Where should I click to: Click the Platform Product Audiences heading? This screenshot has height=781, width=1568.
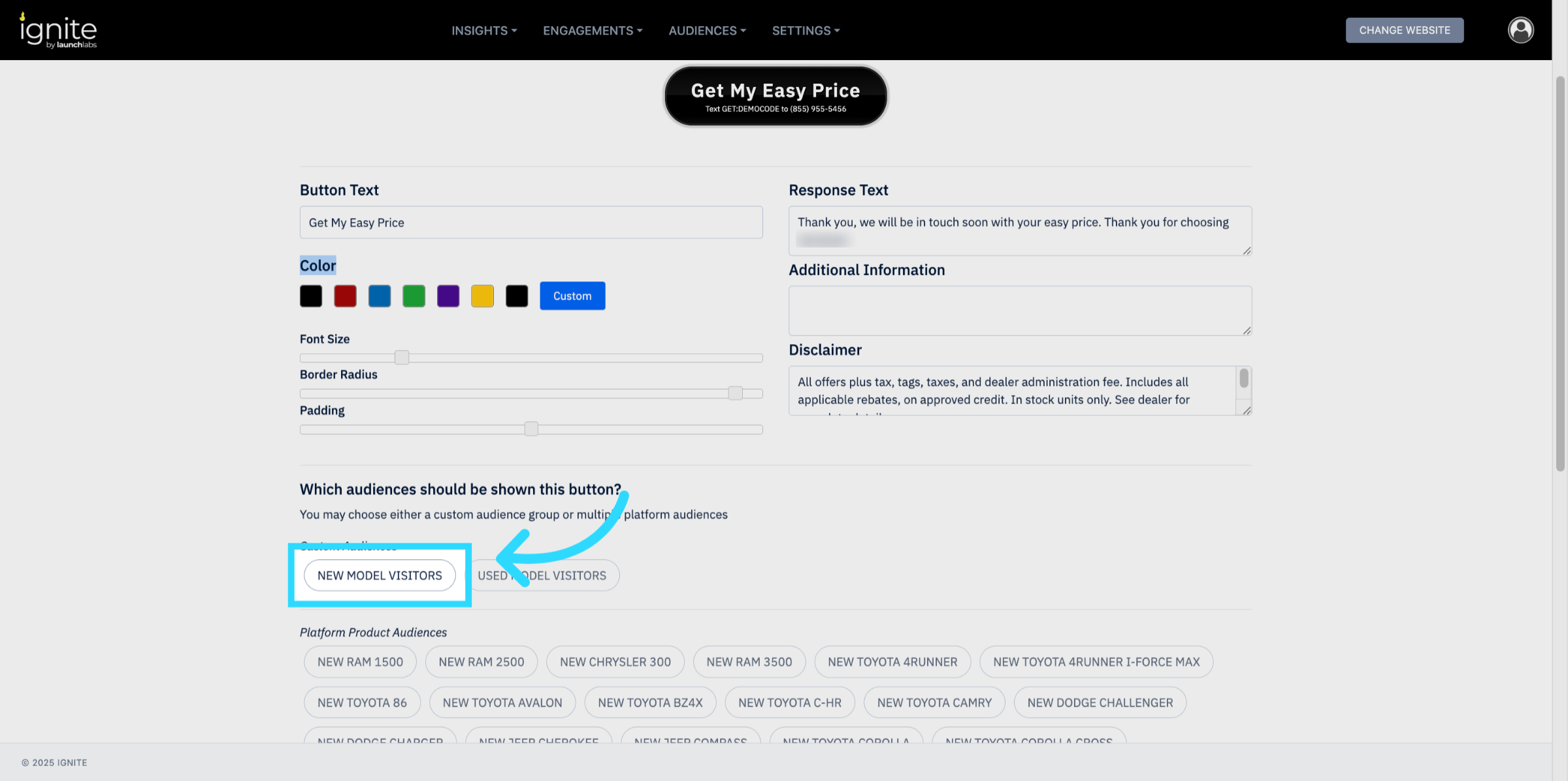373,632
